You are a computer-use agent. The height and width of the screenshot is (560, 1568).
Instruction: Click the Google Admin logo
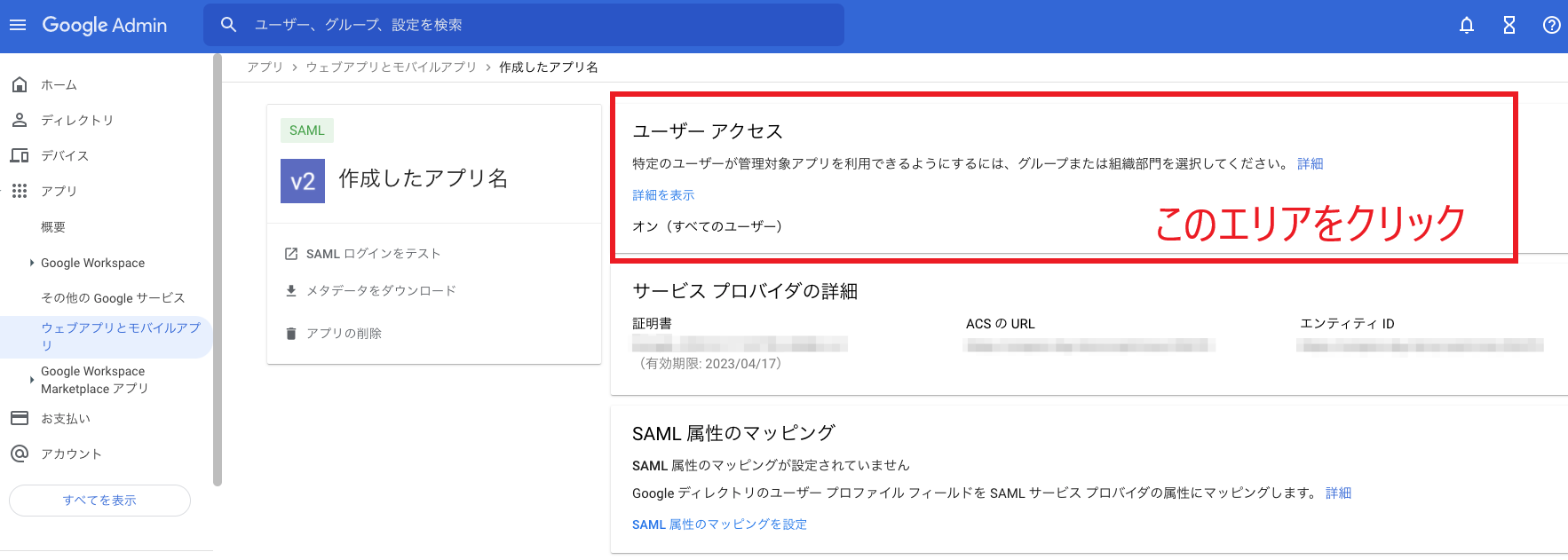(105, 25)
